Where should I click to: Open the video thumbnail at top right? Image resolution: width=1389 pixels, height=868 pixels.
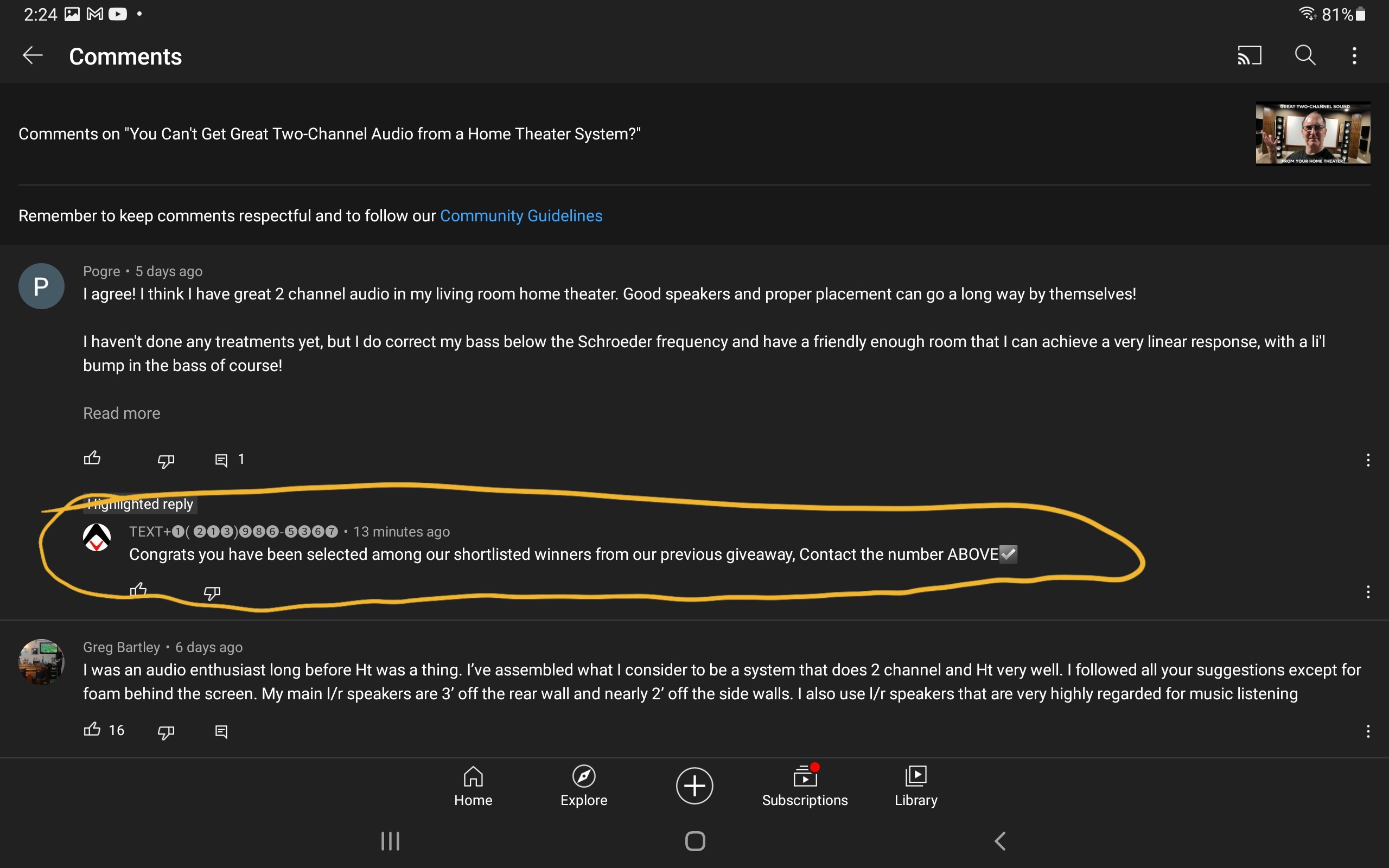(1312, 134)
